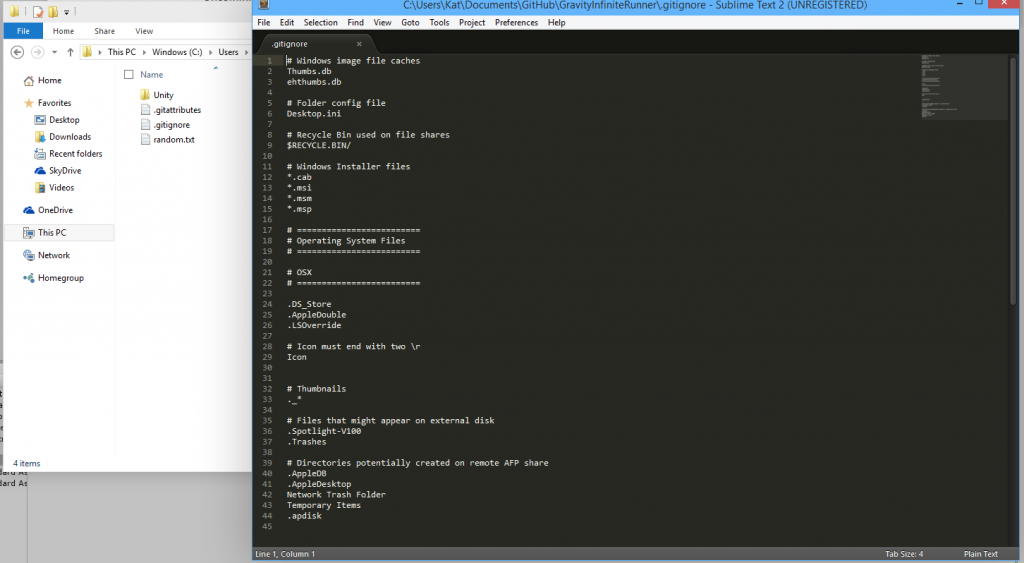Click 'Line 1, Column 1' in status bar
Image resolution: width=1024 pixels, height=563 pixels.
tap(285, 554)
